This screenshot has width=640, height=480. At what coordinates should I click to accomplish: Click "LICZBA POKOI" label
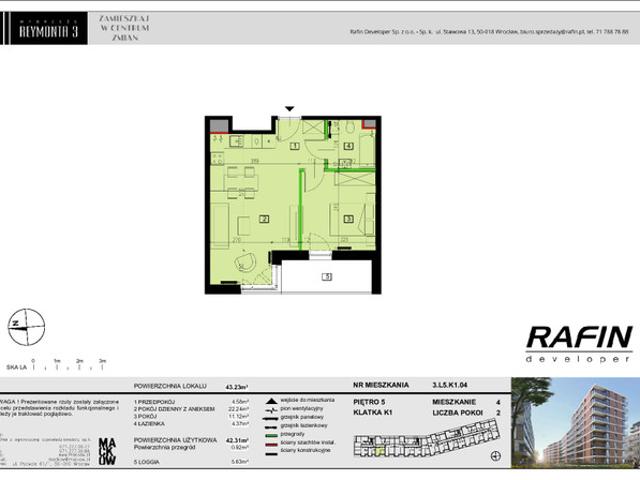458,413
